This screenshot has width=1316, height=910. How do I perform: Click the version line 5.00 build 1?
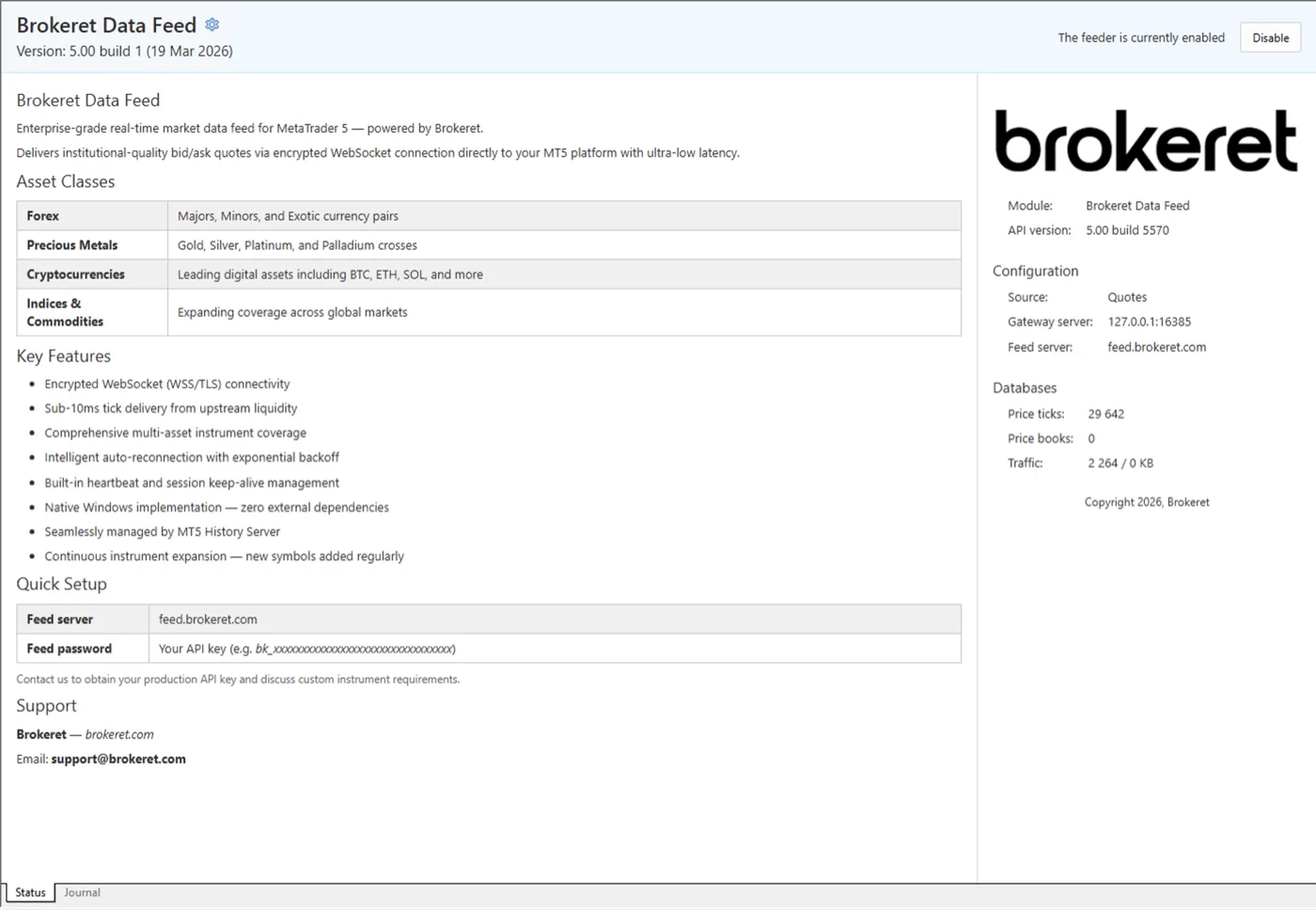124,51
